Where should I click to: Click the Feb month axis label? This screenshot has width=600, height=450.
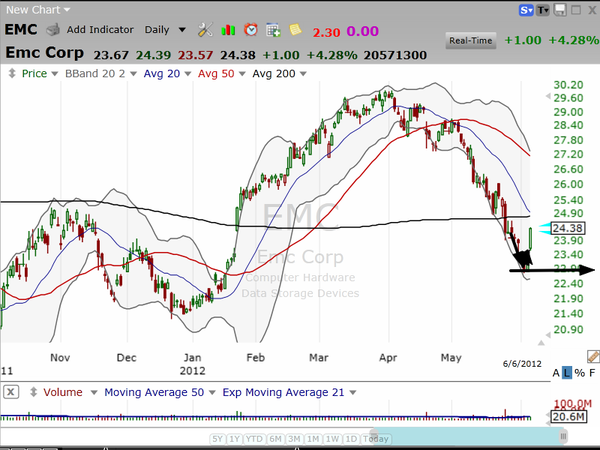[x=255, y=357]
